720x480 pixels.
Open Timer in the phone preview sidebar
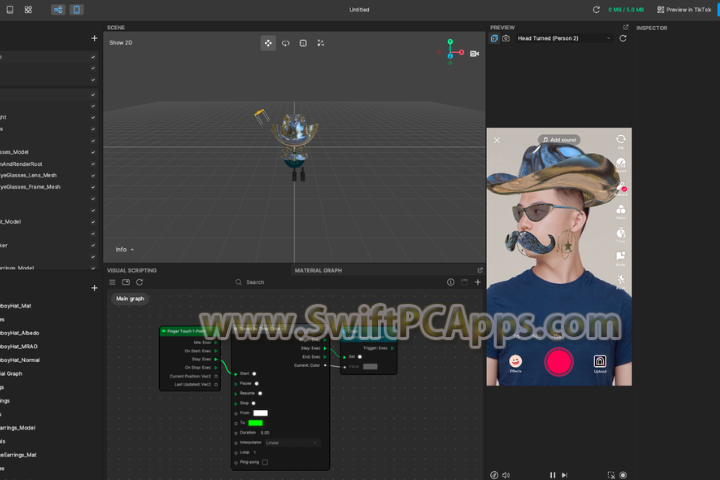[621, 235]
